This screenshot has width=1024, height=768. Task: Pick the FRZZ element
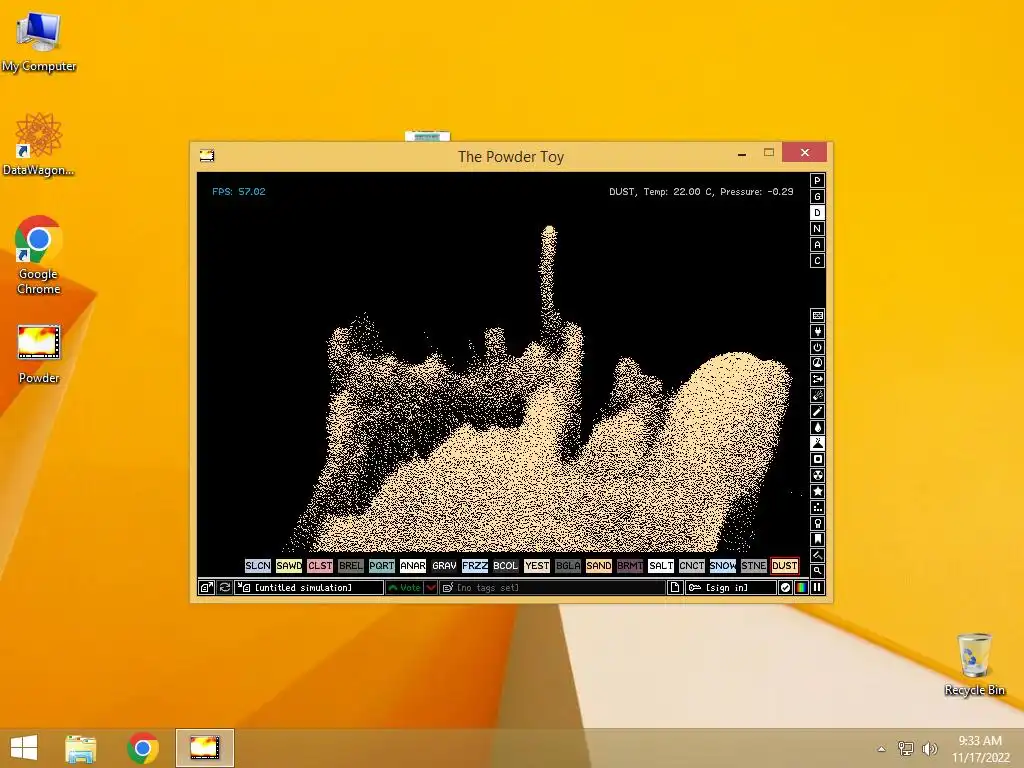click(475, 566)
